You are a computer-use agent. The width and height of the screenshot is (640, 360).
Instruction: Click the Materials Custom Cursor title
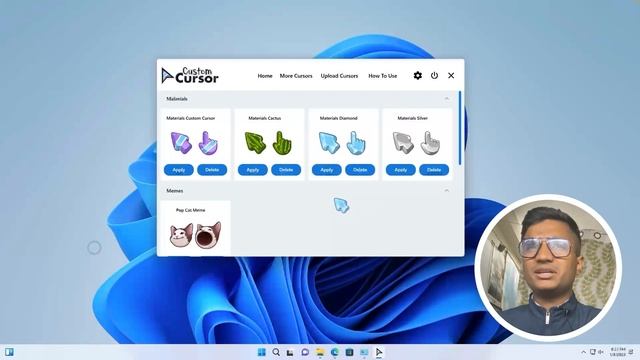click(191, 118)
